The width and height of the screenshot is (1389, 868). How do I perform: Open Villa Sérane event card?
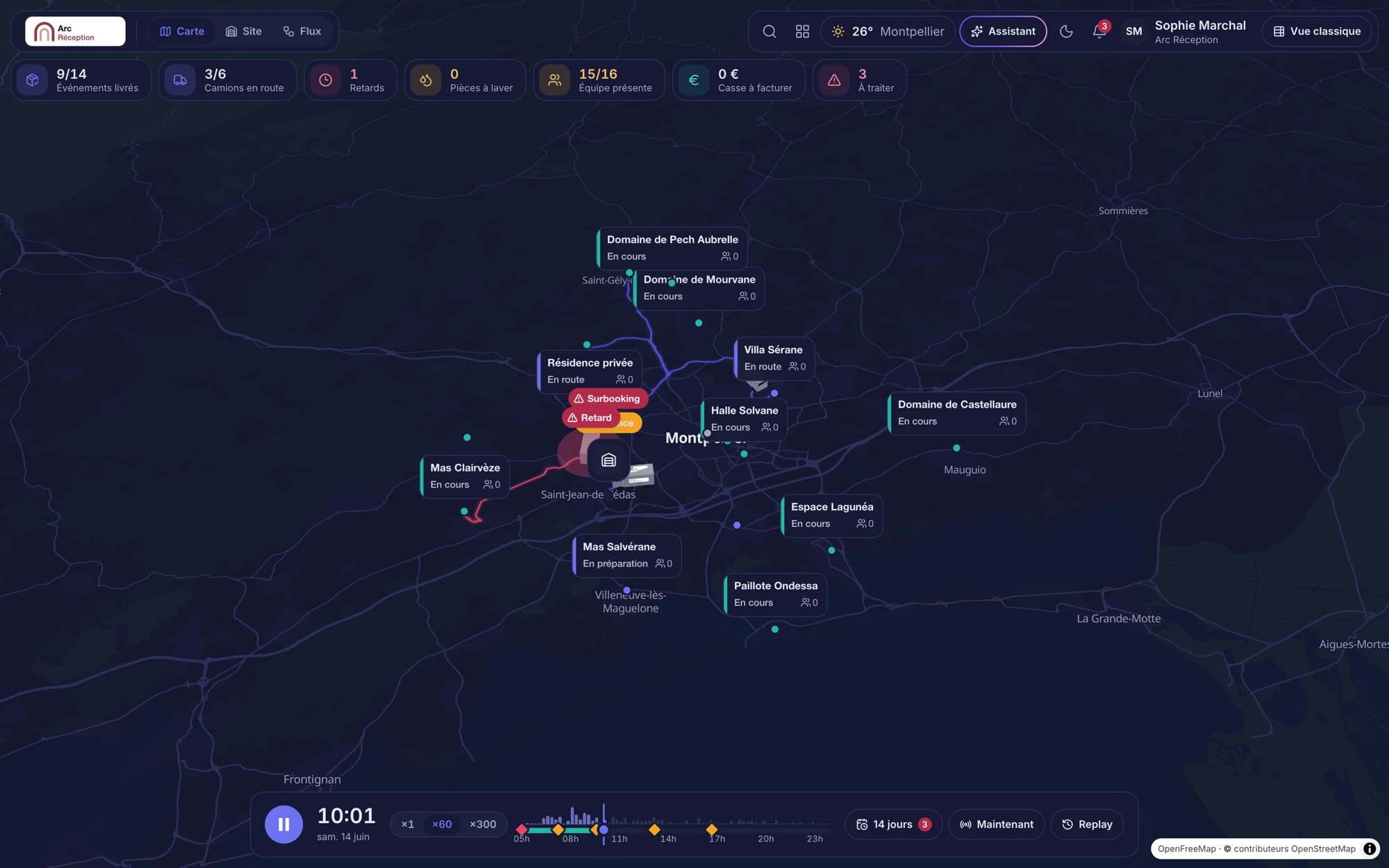(x=774, y=358)
